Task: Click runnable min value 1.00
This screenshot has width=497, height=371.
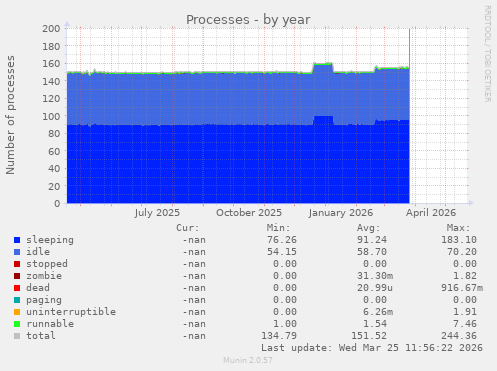Action: point(285,324)
